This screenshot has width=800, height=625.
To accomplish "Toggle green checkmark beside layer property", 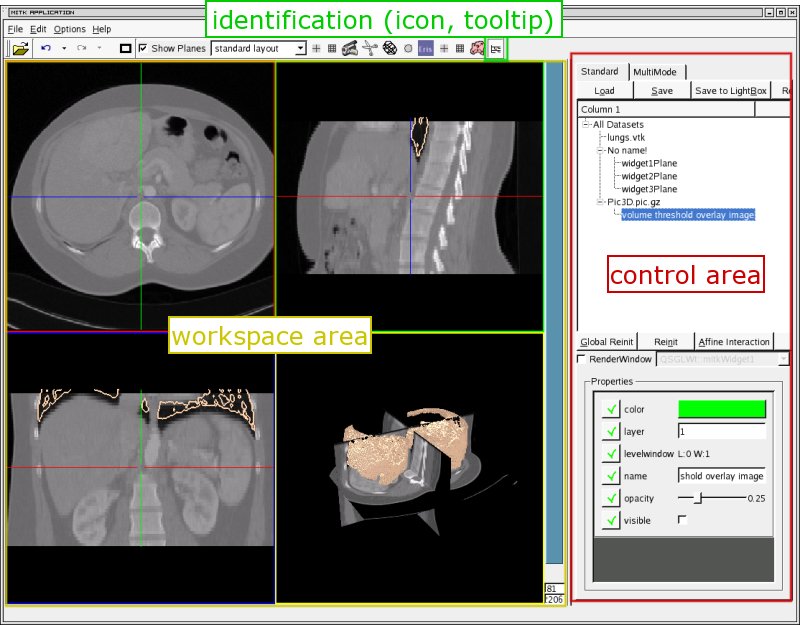I will click(611, 431).
